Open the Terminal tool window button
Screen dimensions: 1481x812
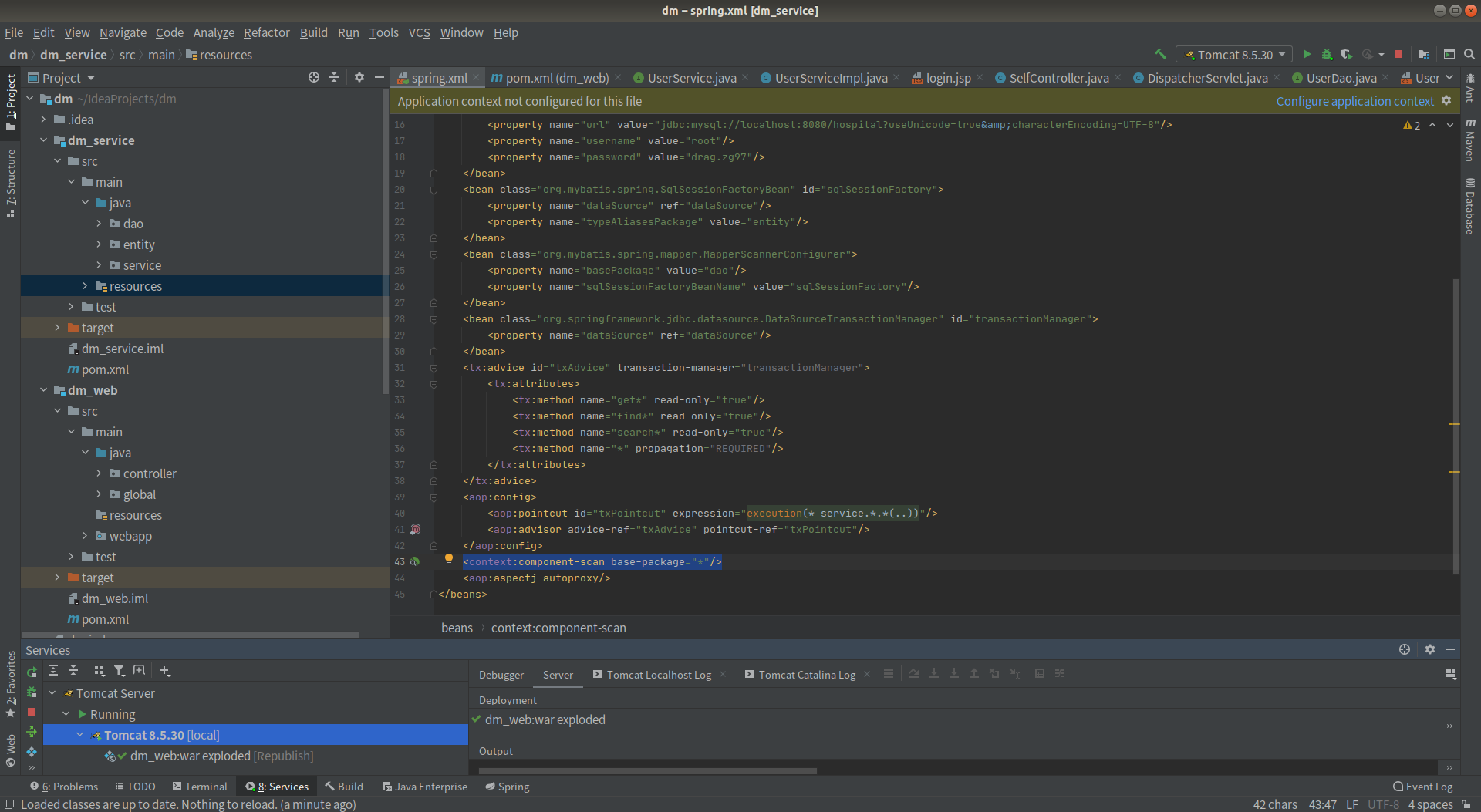click(x=200, y=787)
